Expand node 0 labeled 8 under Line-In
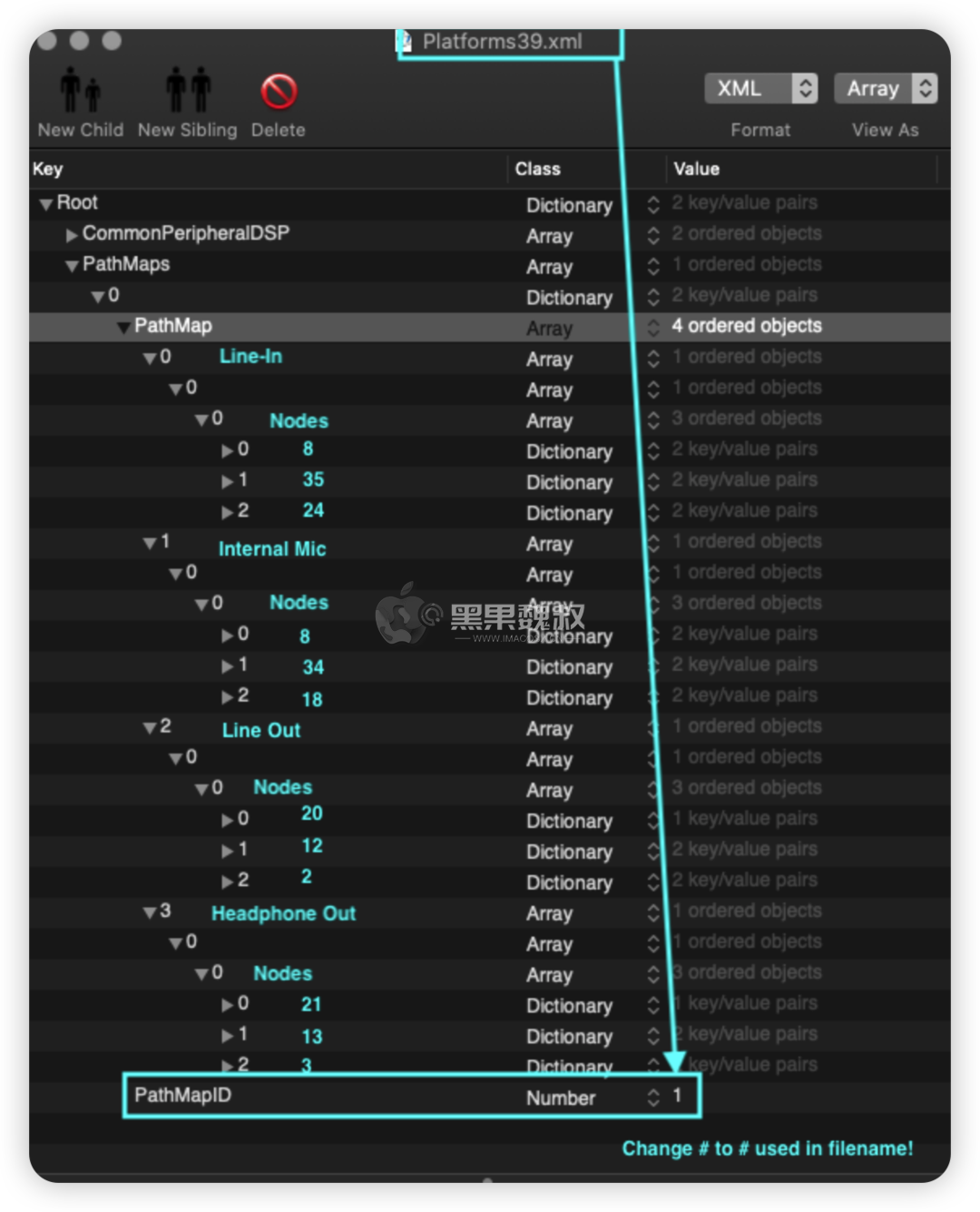 [x=227, y=451]
